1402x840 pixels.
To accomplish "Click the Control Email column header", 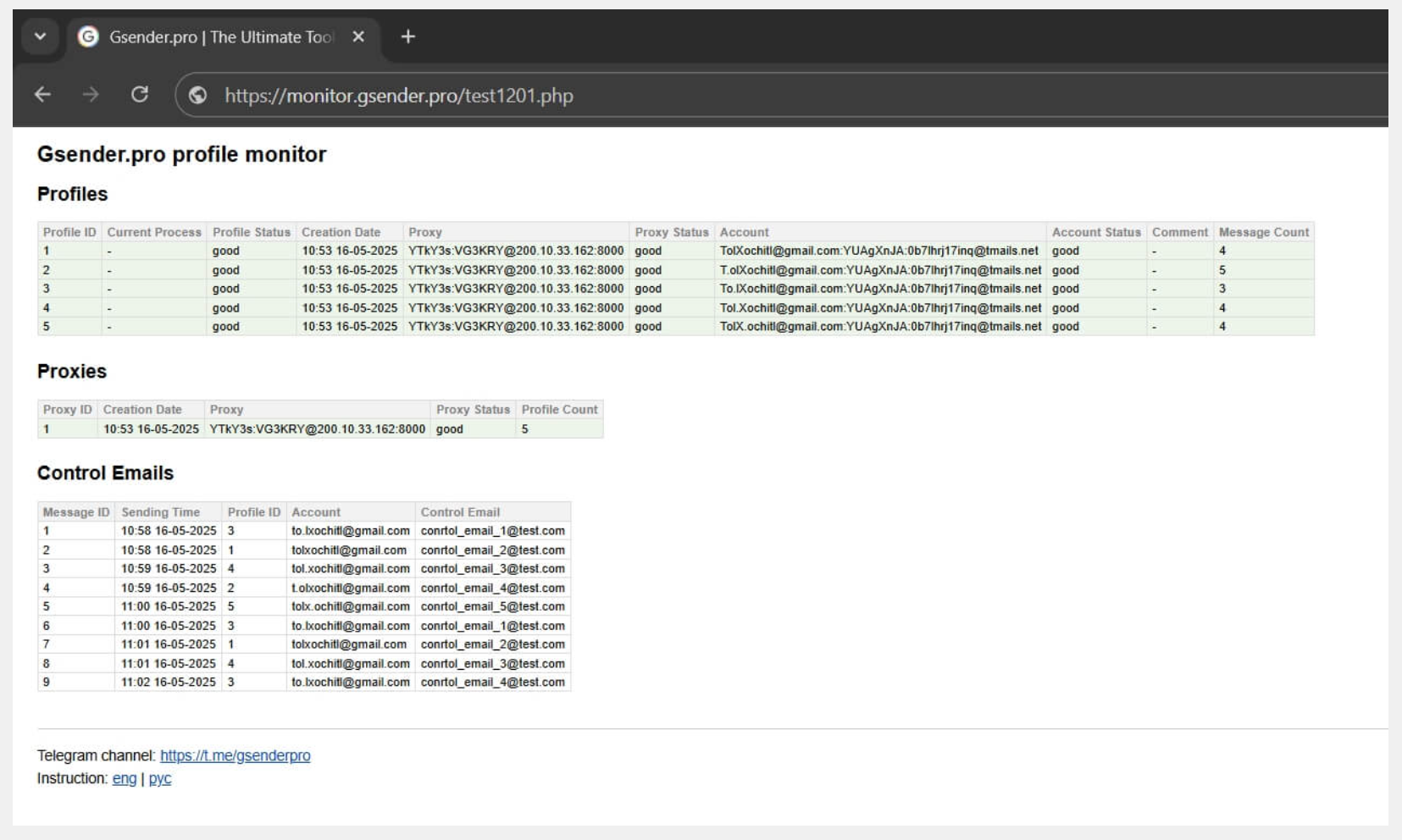I will point(460,512).
